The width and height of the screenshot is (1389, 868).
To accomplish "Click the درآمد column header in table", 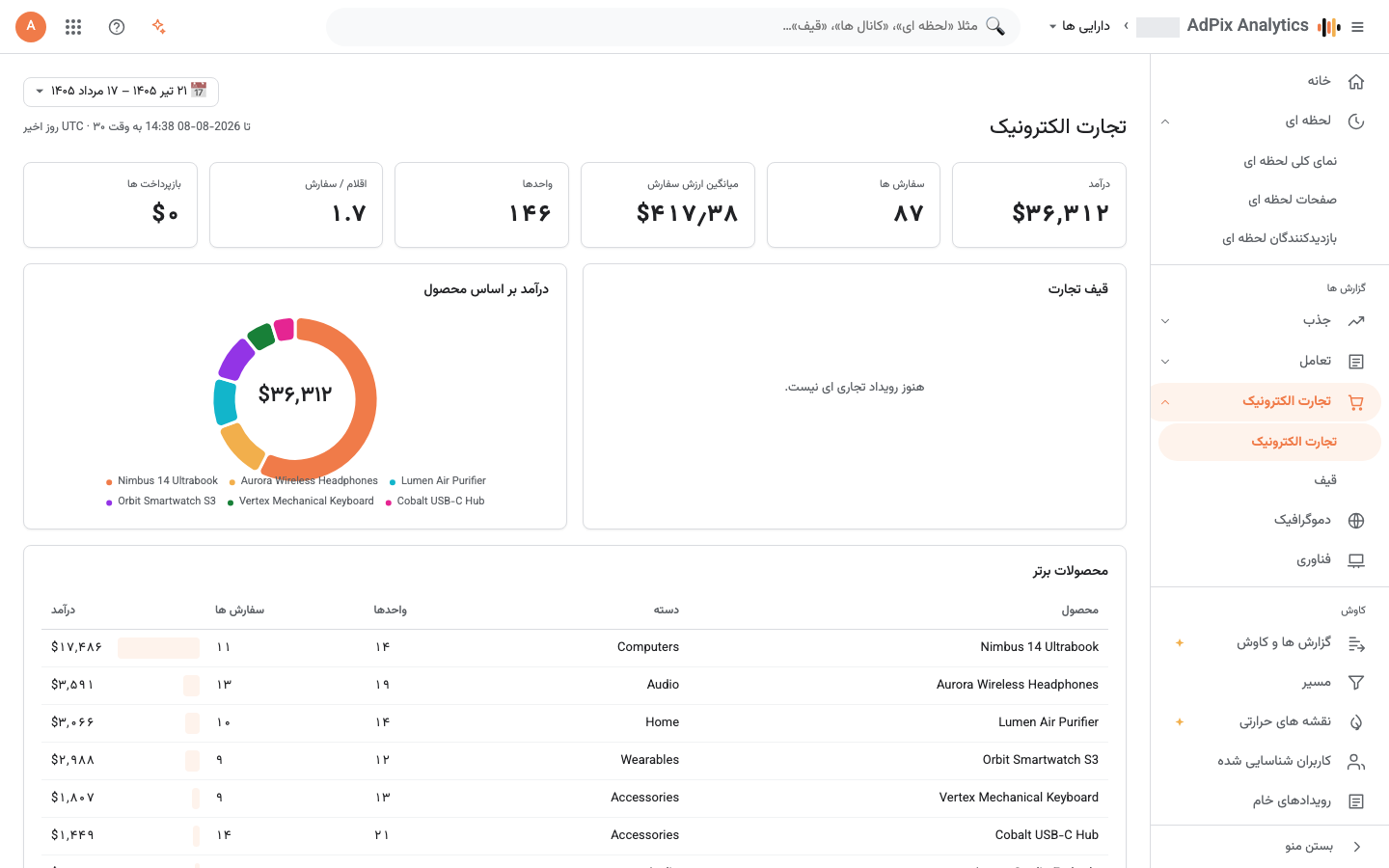I will (x=63, y=610).
